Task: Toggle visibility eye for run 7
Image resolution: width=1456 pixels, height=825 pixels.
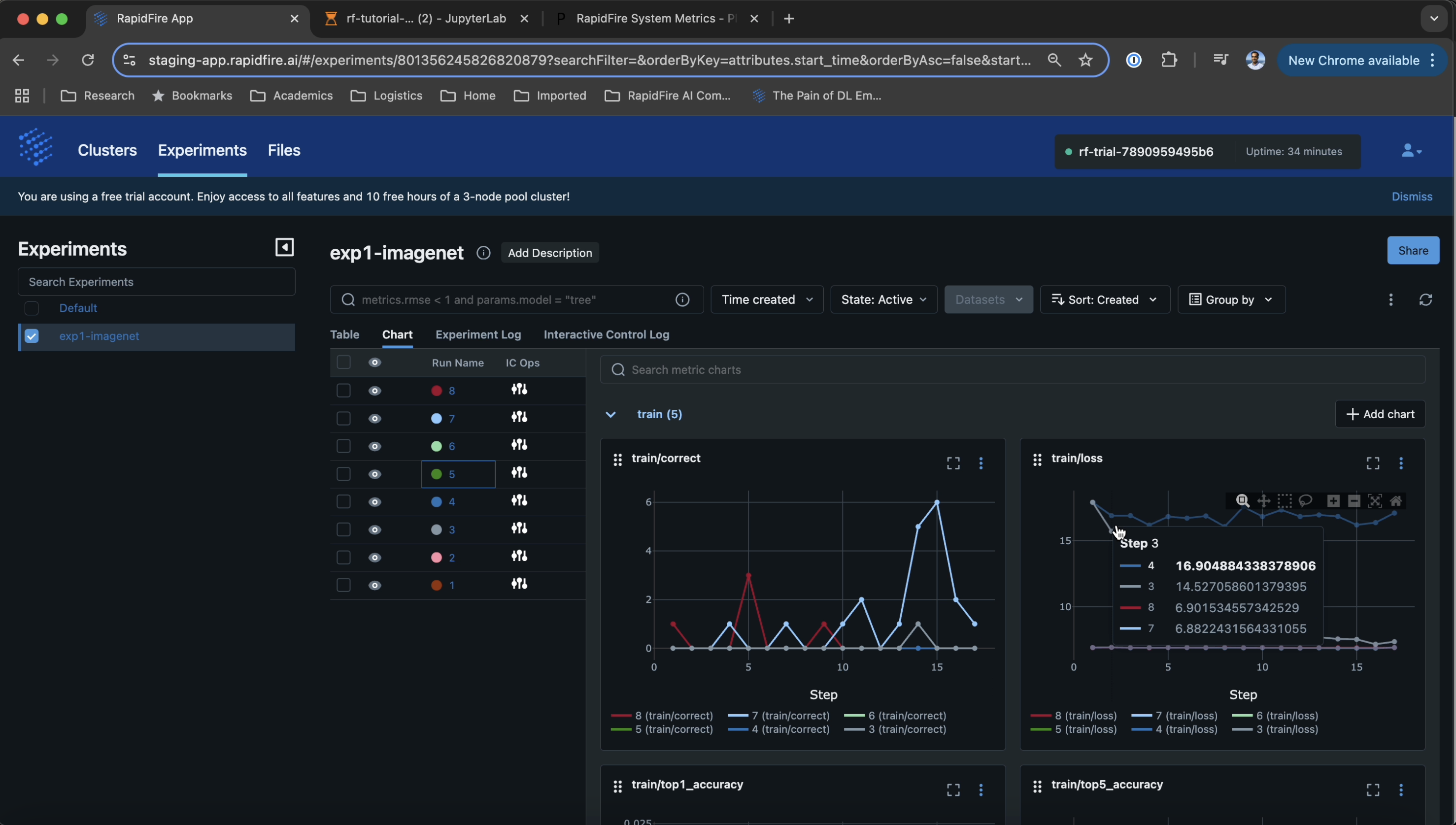Action: [x=374, y=419]
